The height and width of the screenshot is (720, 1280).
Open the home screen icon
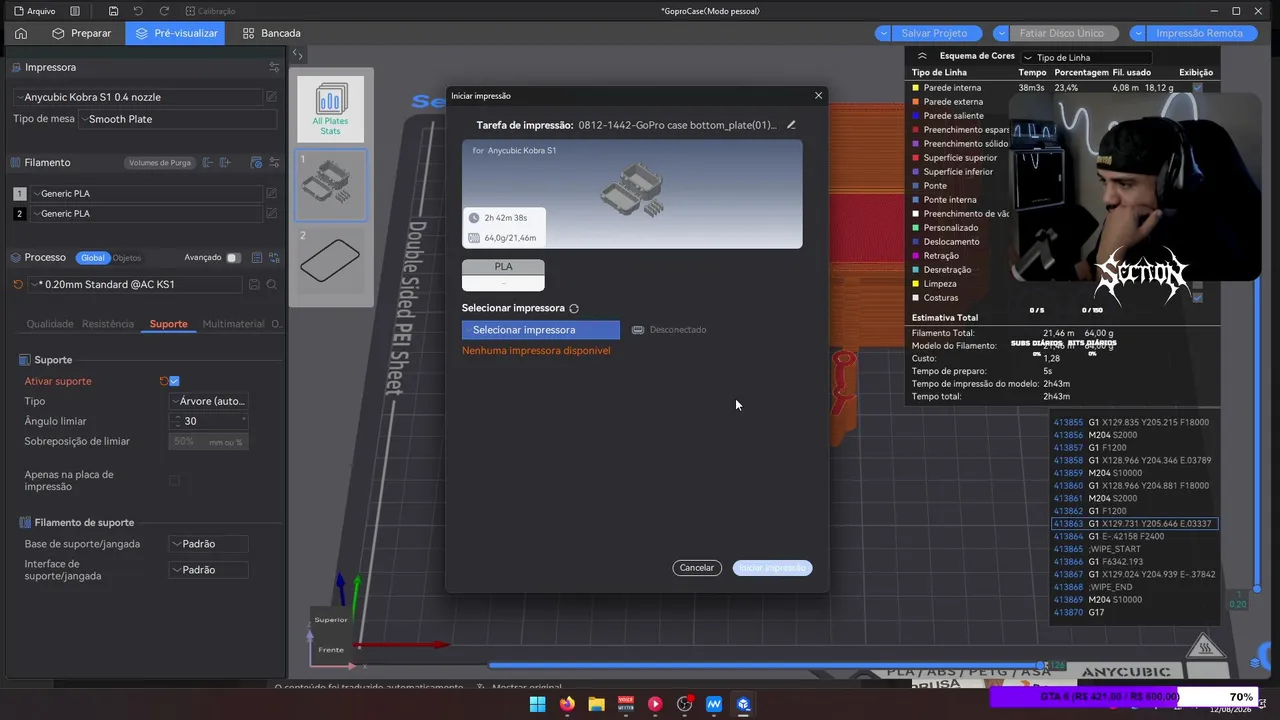[21, 33]
